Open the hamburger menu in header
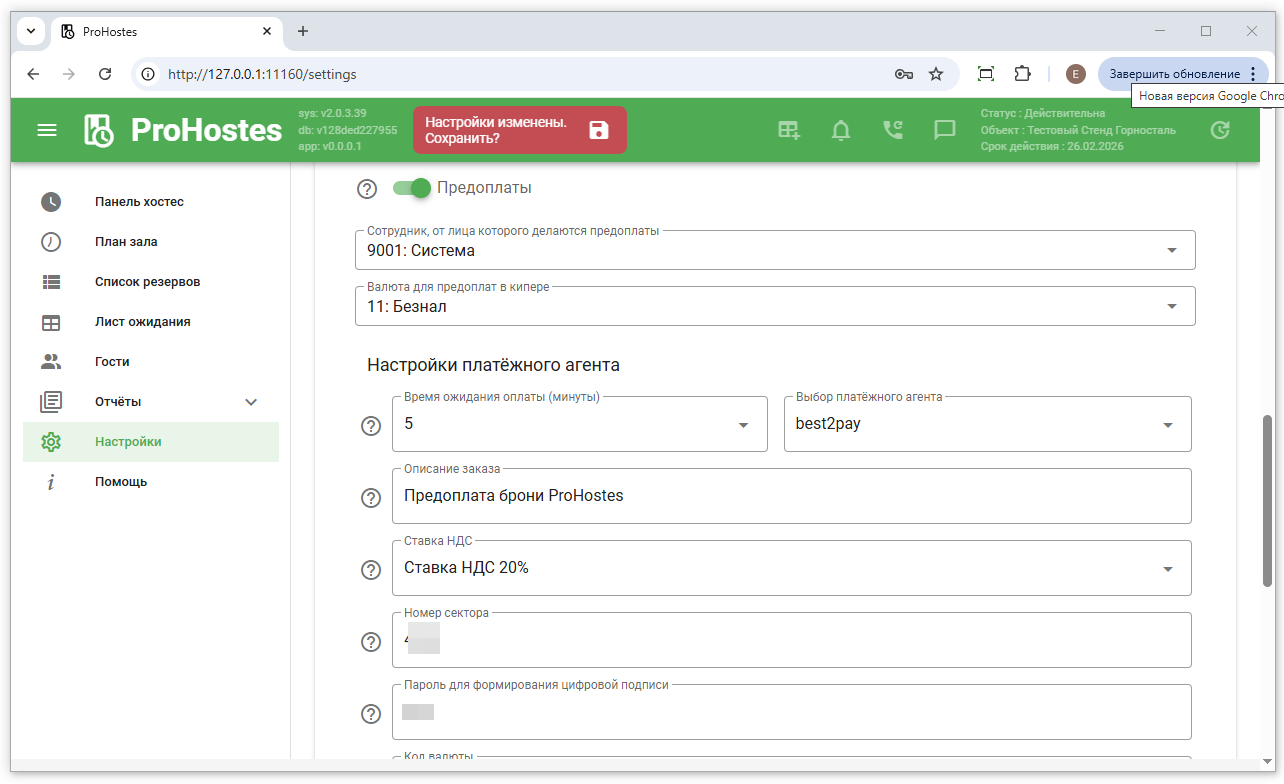Screen dimensions: 1284x784 click(x=47, y=130)
